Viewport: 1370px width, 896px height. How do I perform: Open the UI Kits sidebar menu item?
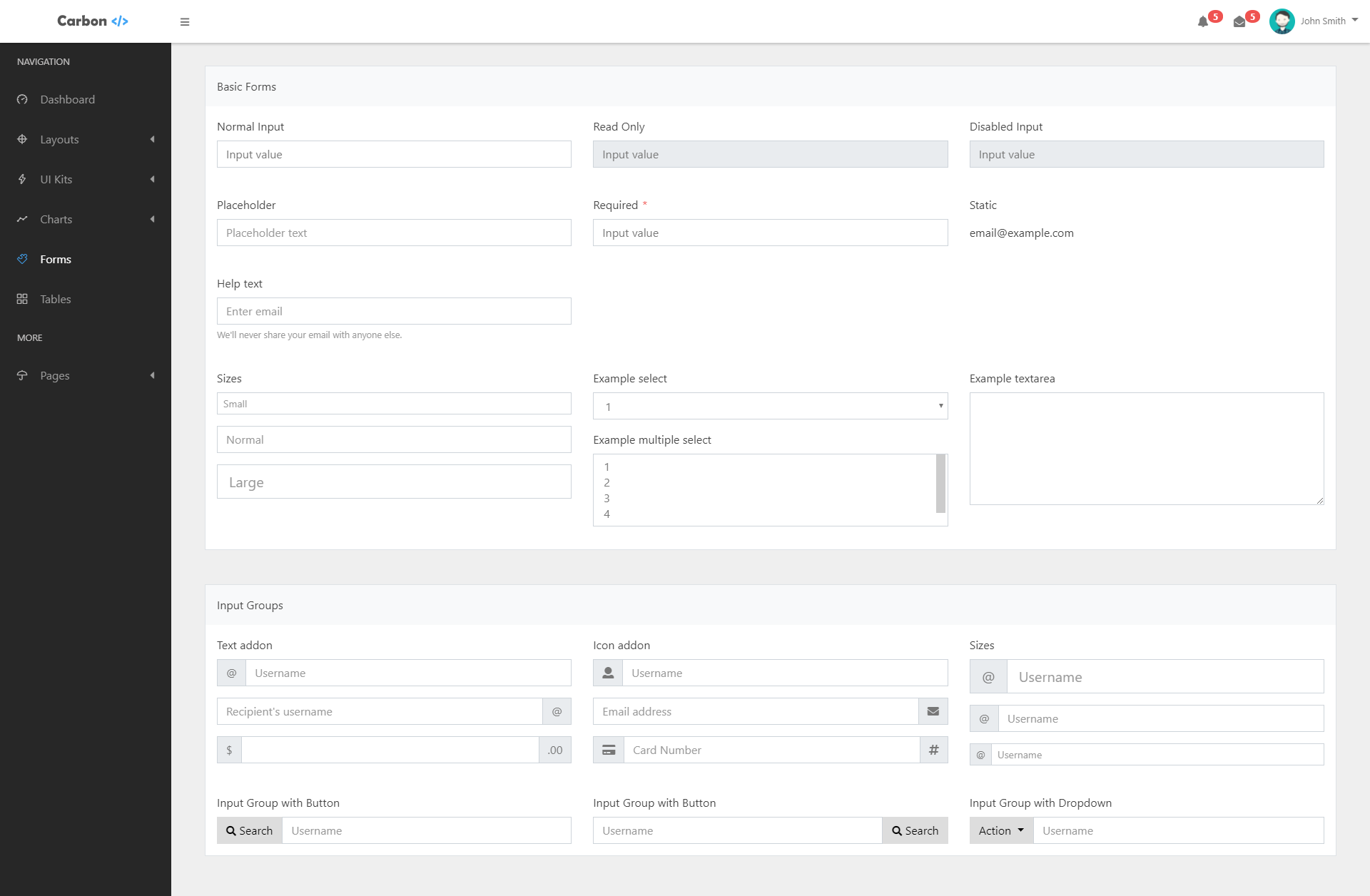[56, 180]
